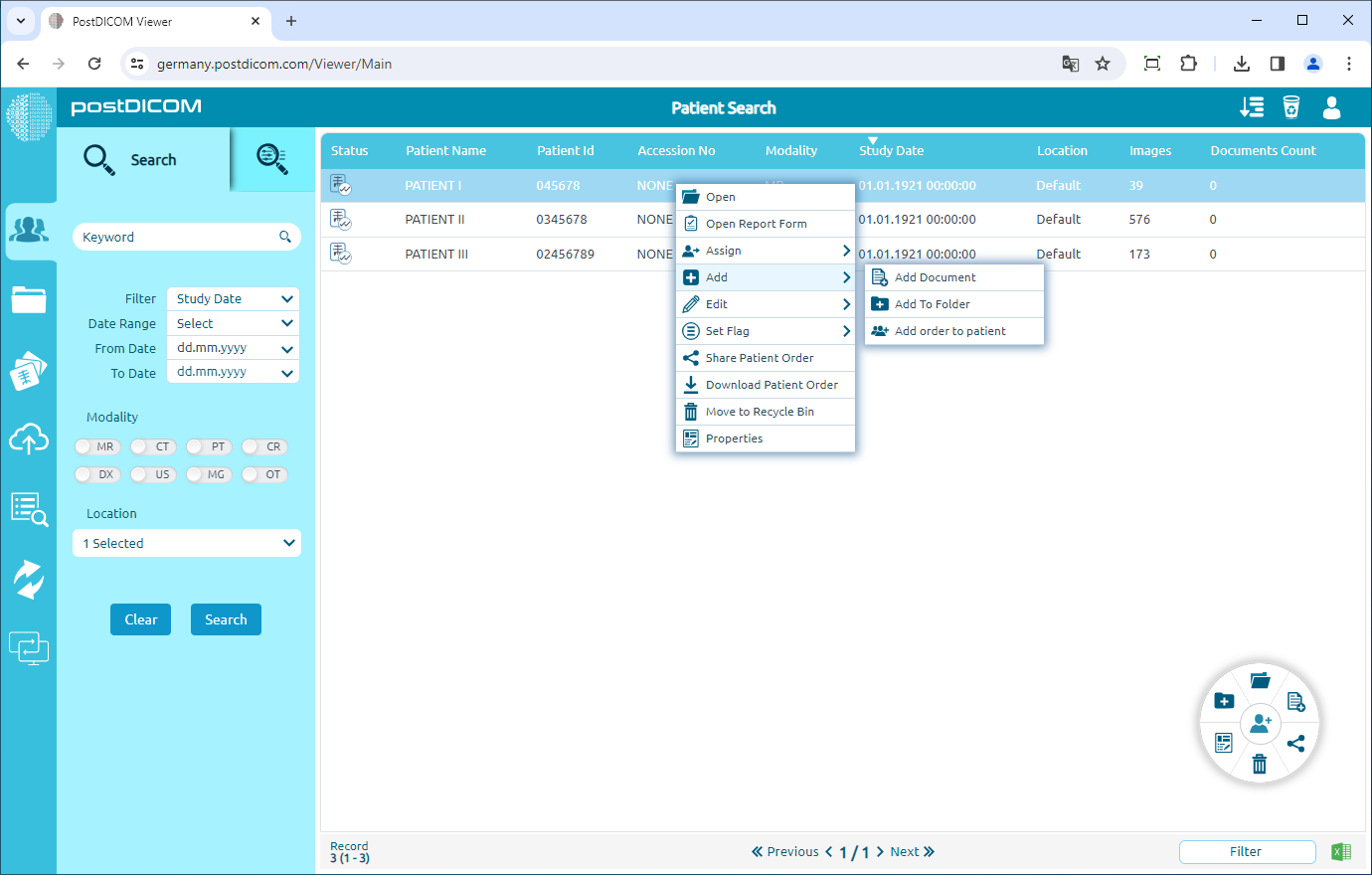Screen dimensions: 1372x875
Task: Select the Share icon on the radial menu
Action: click(x=1296, y=743)
